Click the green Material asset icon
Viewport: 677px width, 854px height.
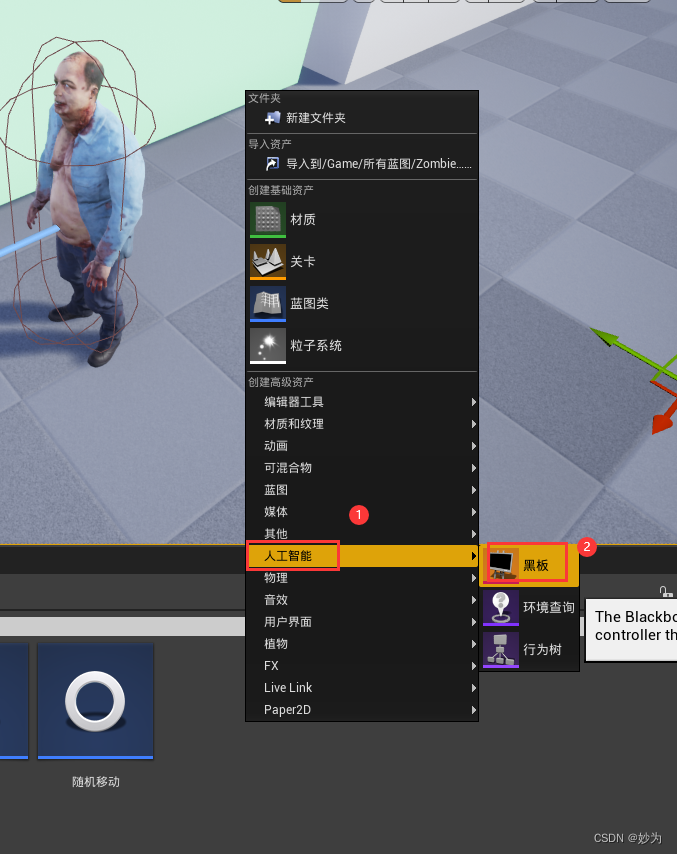click(x=268, y=220)
